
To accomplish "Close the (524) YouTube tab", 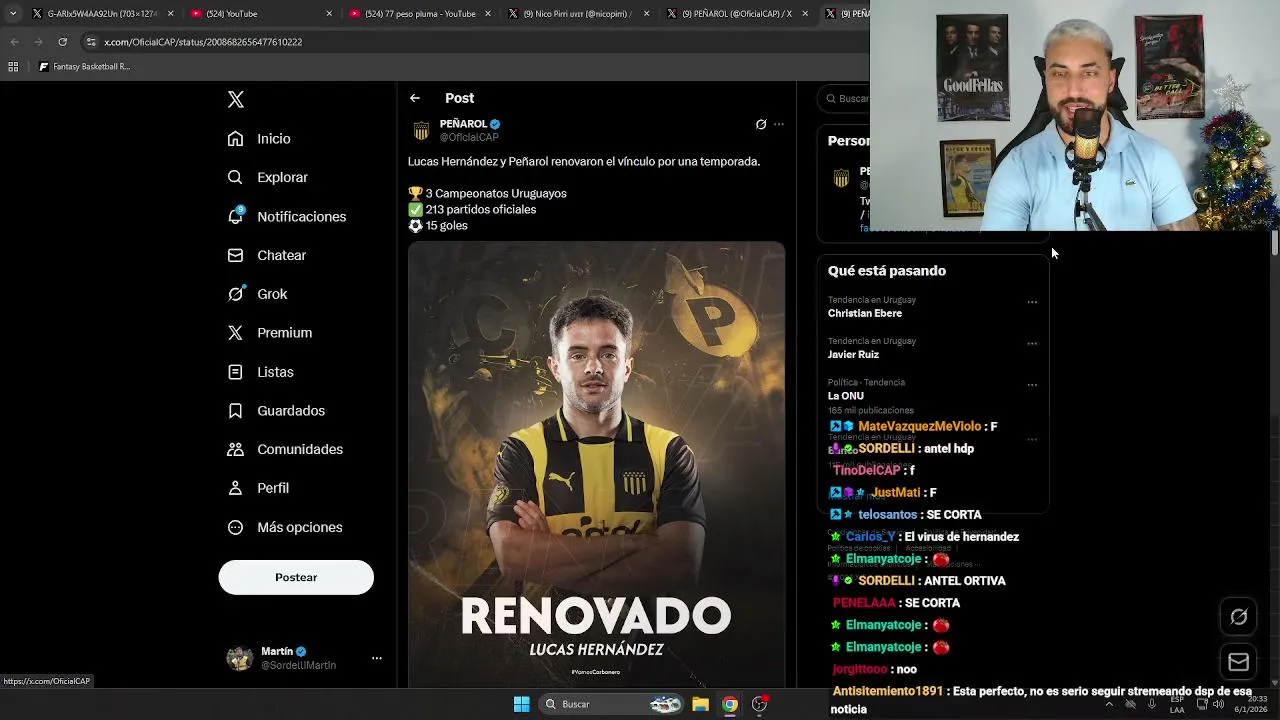I will [329, 13].
